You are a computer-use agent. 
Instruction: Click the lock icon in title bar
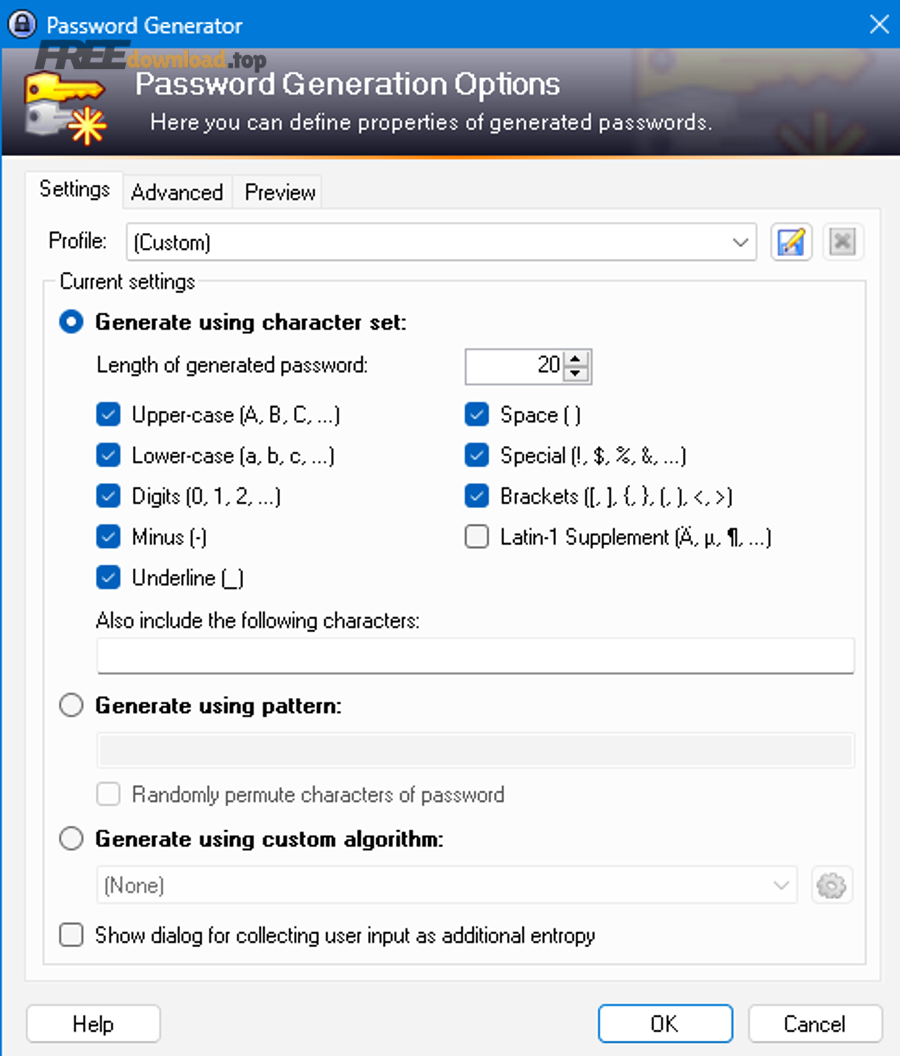point(22,24)
